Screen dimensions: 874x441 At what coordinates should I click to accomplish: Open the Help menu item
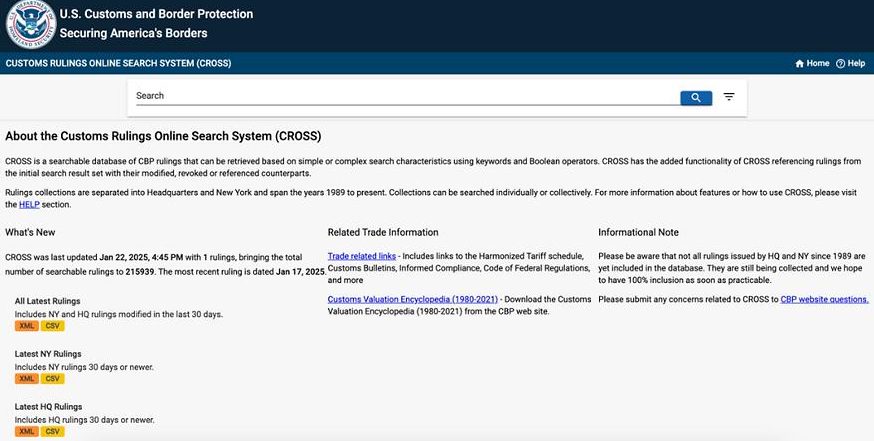point(851,64)
